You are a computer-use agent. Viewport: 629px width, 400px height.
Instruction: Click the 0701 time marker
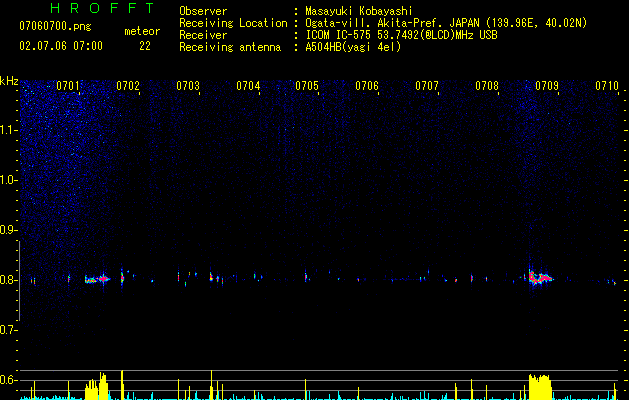coord(68,86)
